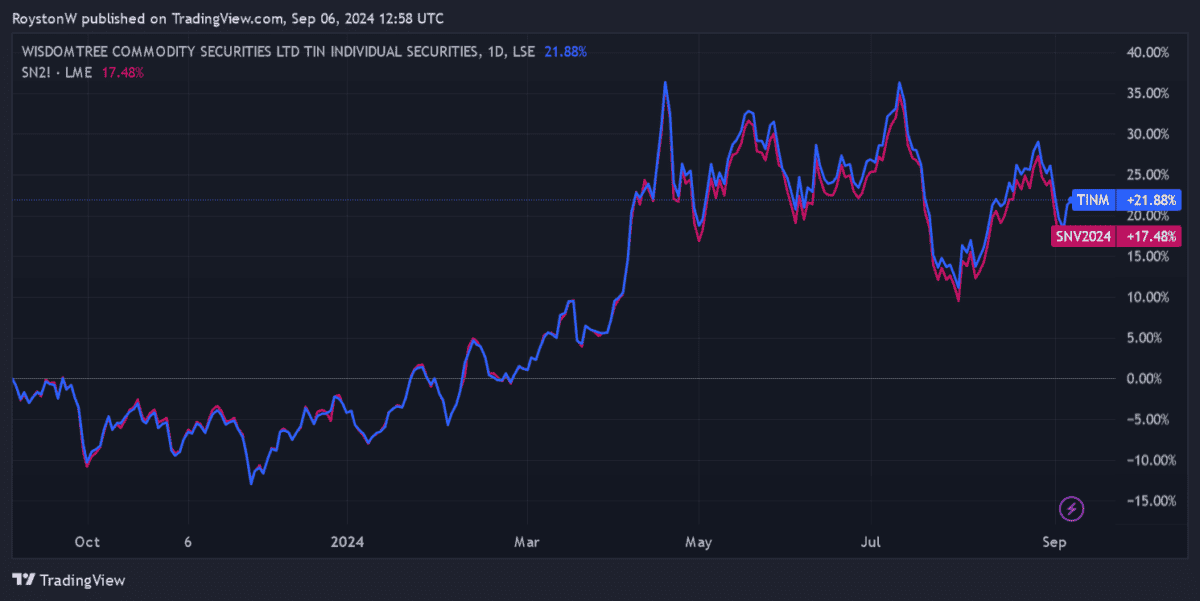Select the Oct marker on time axis

point(87,542)
